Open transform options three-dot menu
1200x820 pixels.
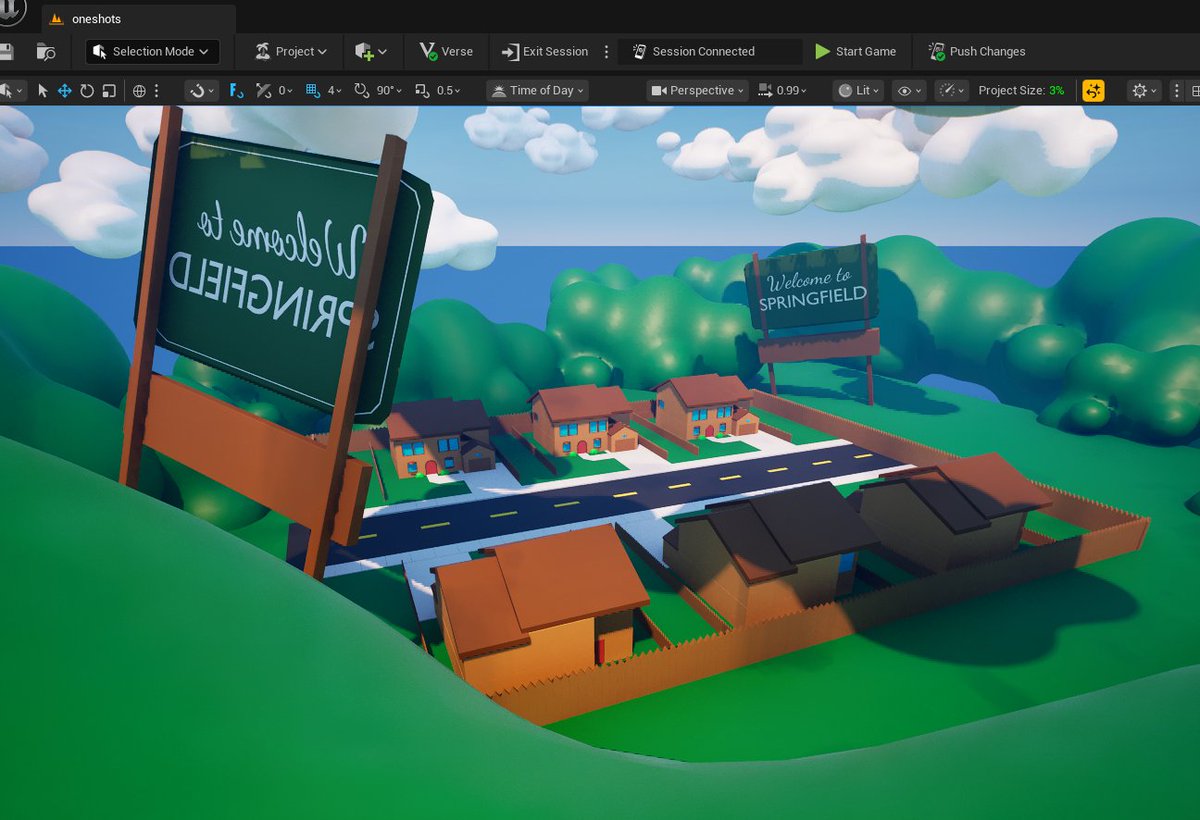(x=157, y=90)
